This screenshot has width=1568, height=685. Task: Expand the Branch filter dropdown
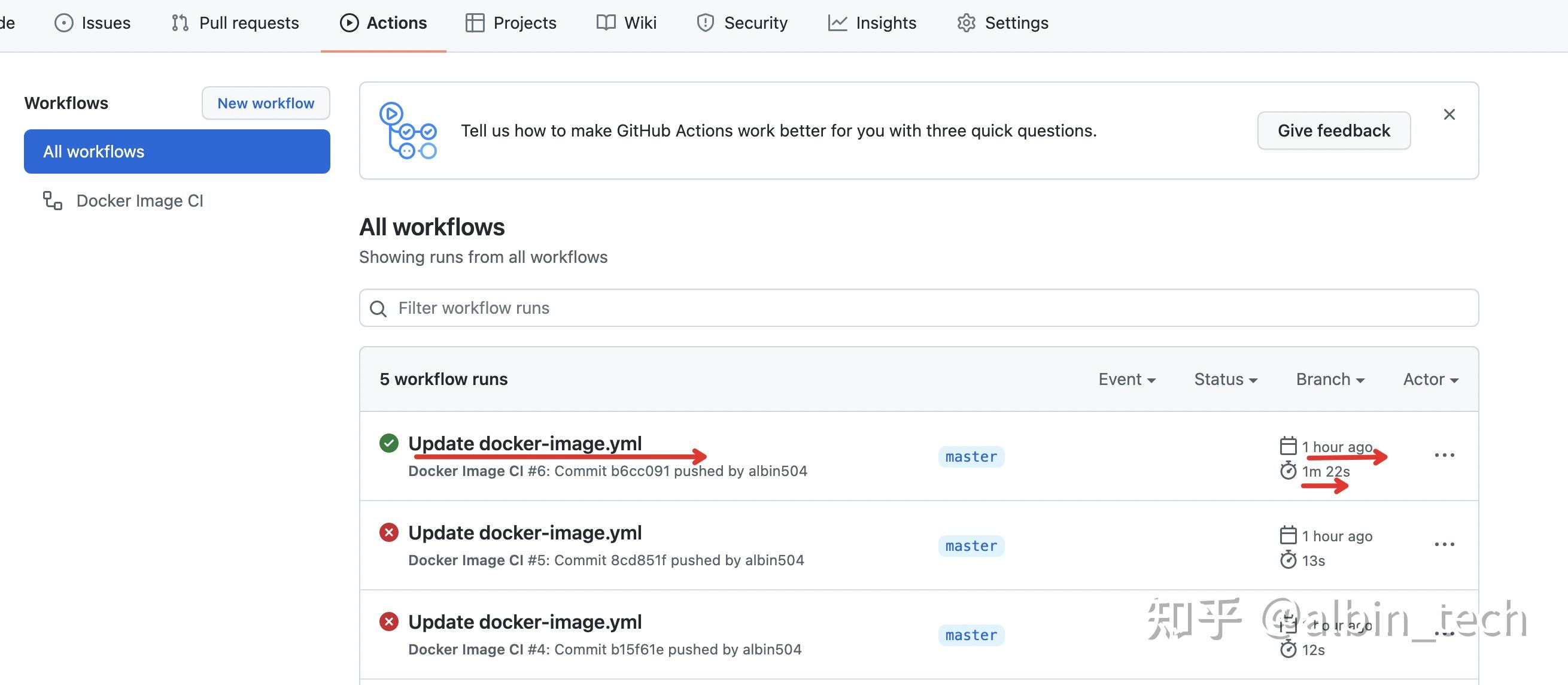click(1329, 379)
